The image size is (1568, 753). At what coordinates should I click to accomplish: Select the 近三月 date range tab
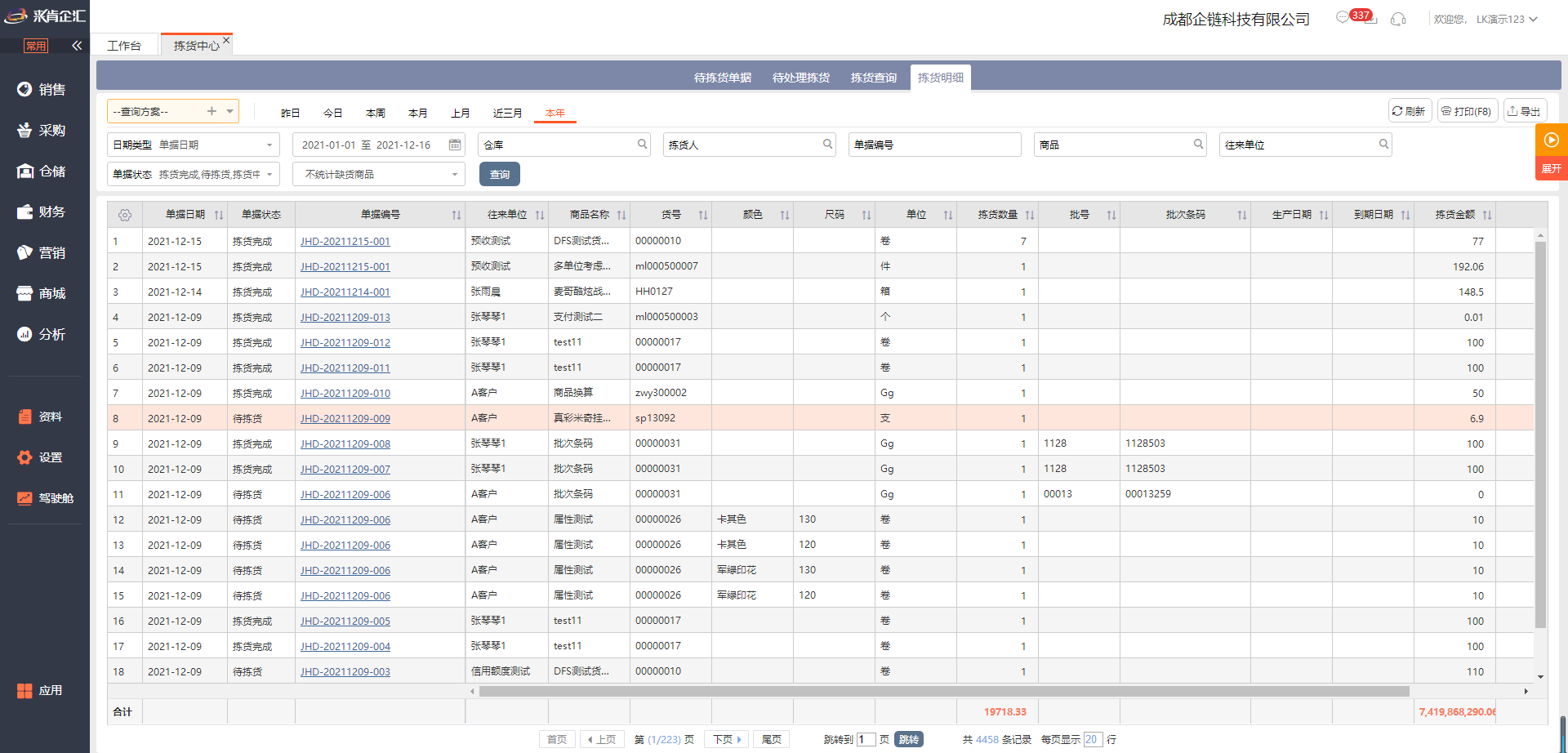coord(507,113)
